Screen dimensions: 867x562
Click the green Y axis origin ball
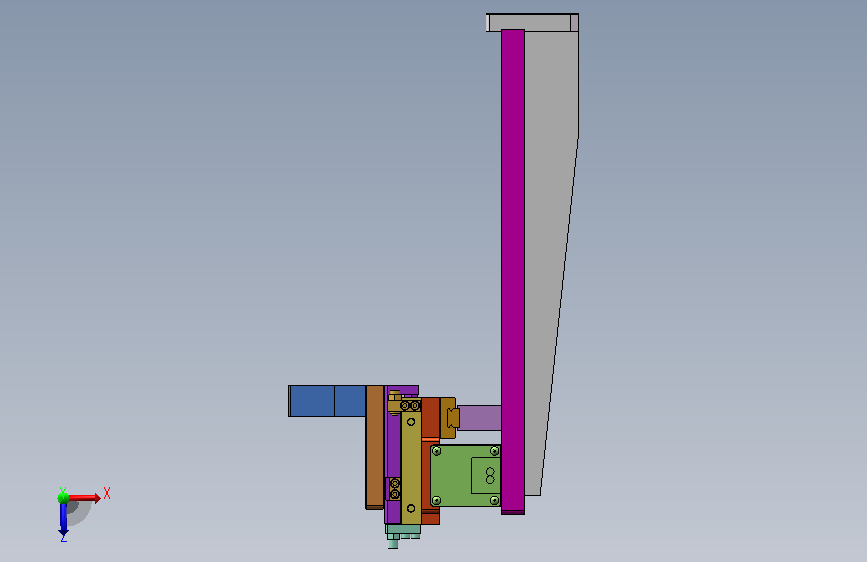(63, 498)
